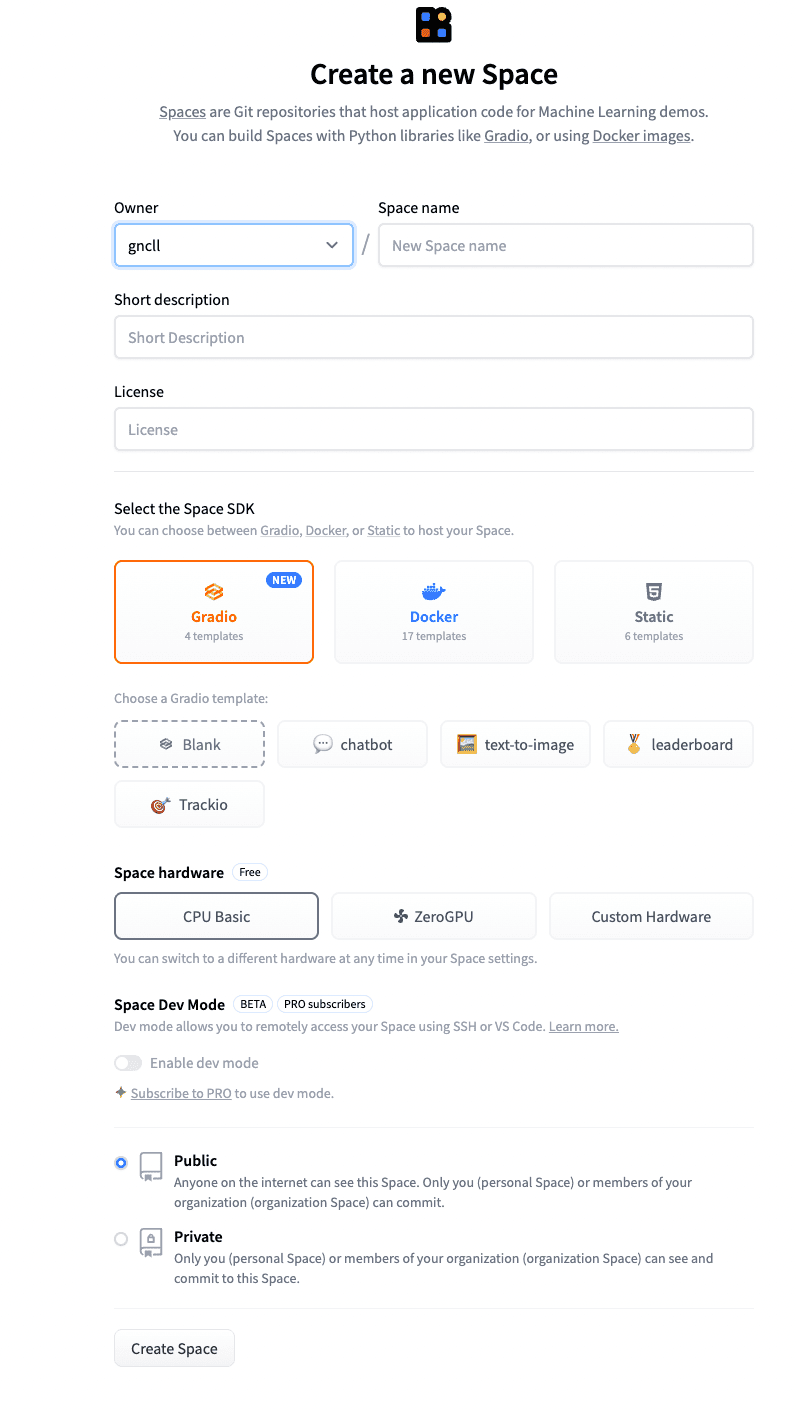Select the Public visibility radio button
The image size is (796, 1410).
(121, 1163)
